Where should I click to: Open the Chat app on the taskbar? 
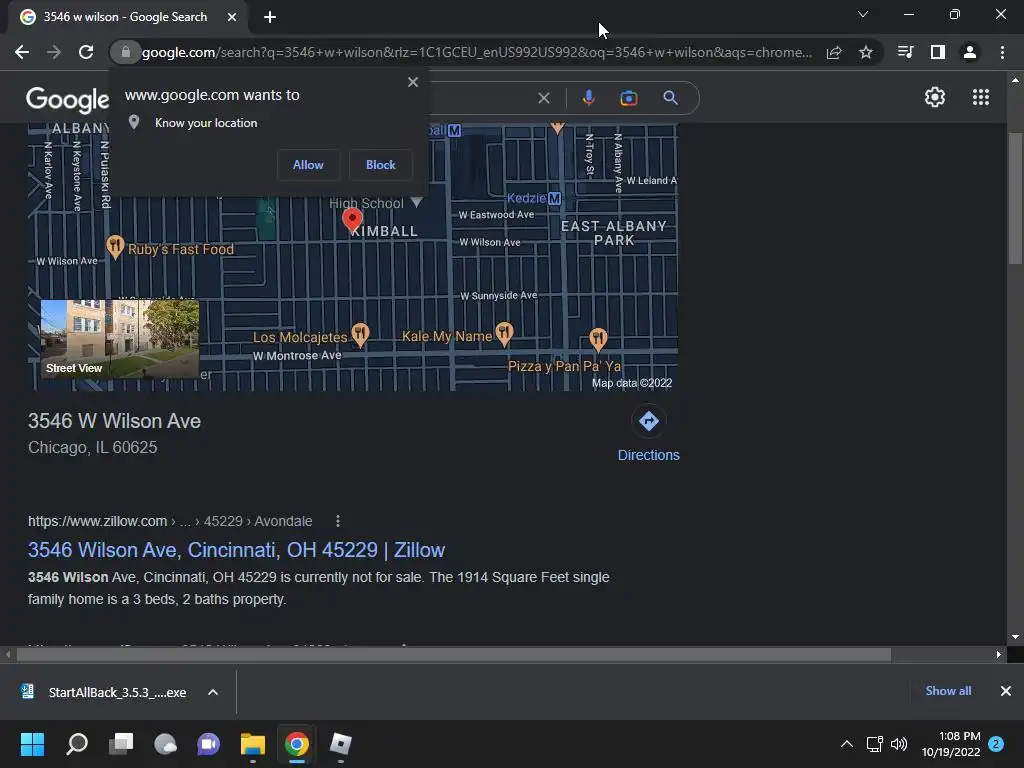click(208, 744)
